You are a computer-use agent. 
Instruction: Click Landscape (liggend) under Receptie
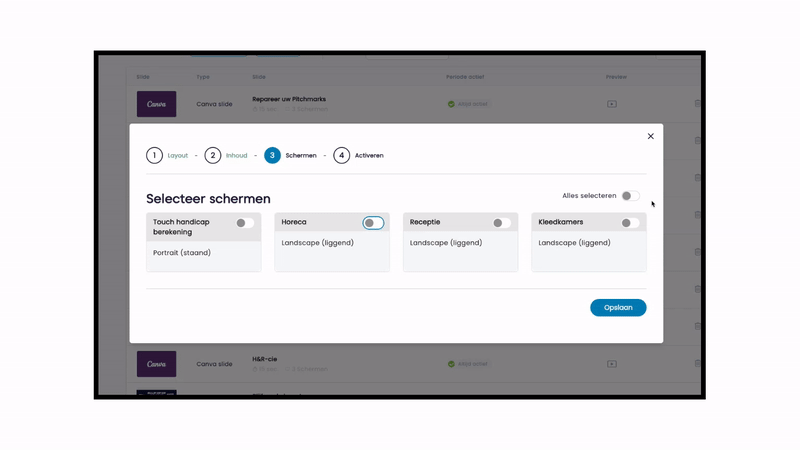pyautogui.click(x=446, y=243)
